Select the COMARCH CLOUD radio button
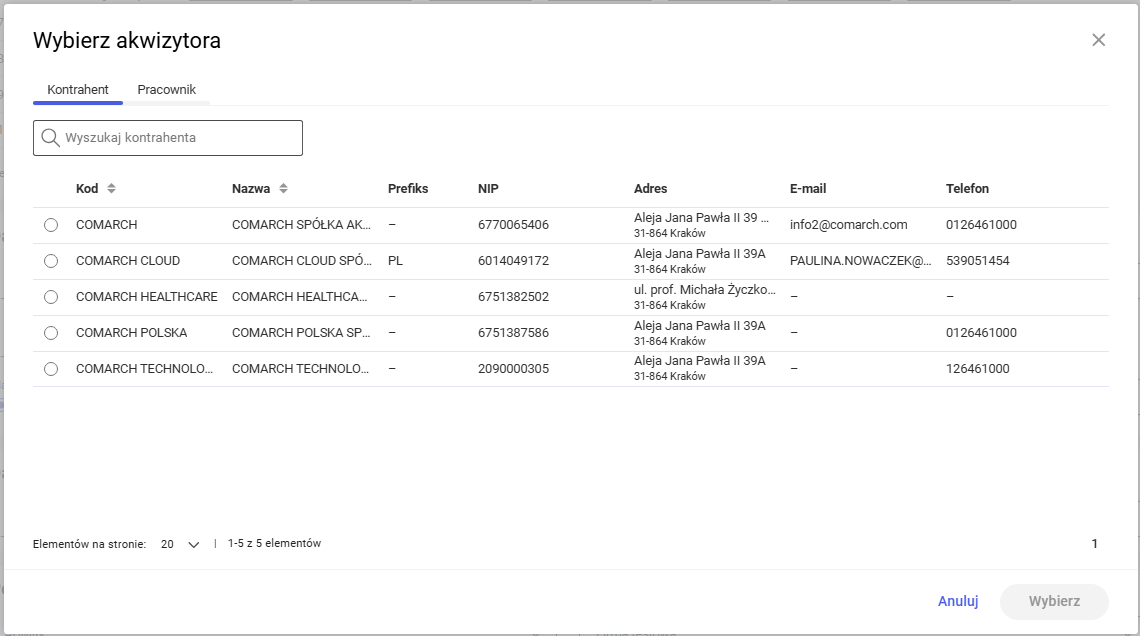 tap(51, 261)
